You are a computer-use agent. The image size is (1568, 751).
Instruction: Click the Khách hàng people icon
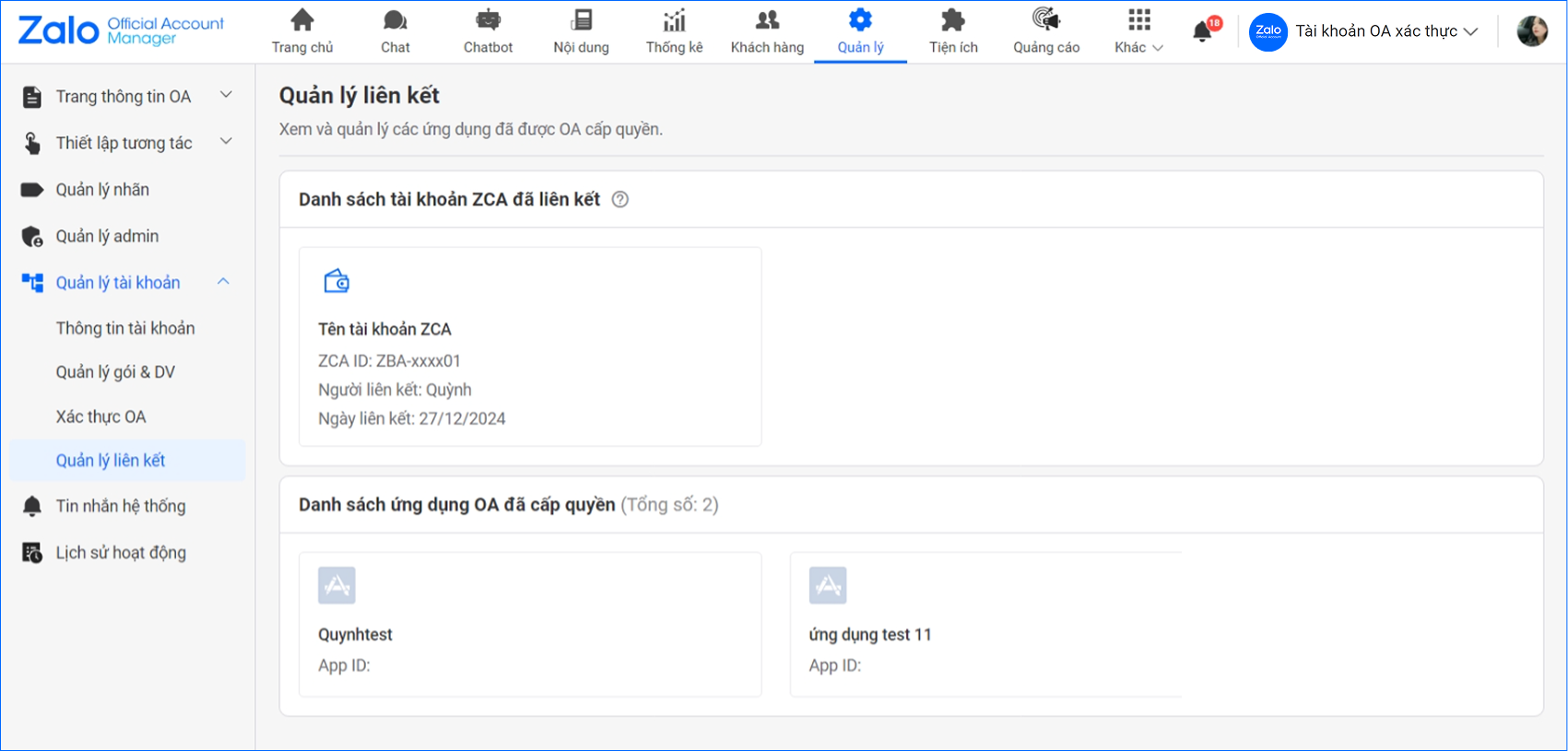pos(767,20)
